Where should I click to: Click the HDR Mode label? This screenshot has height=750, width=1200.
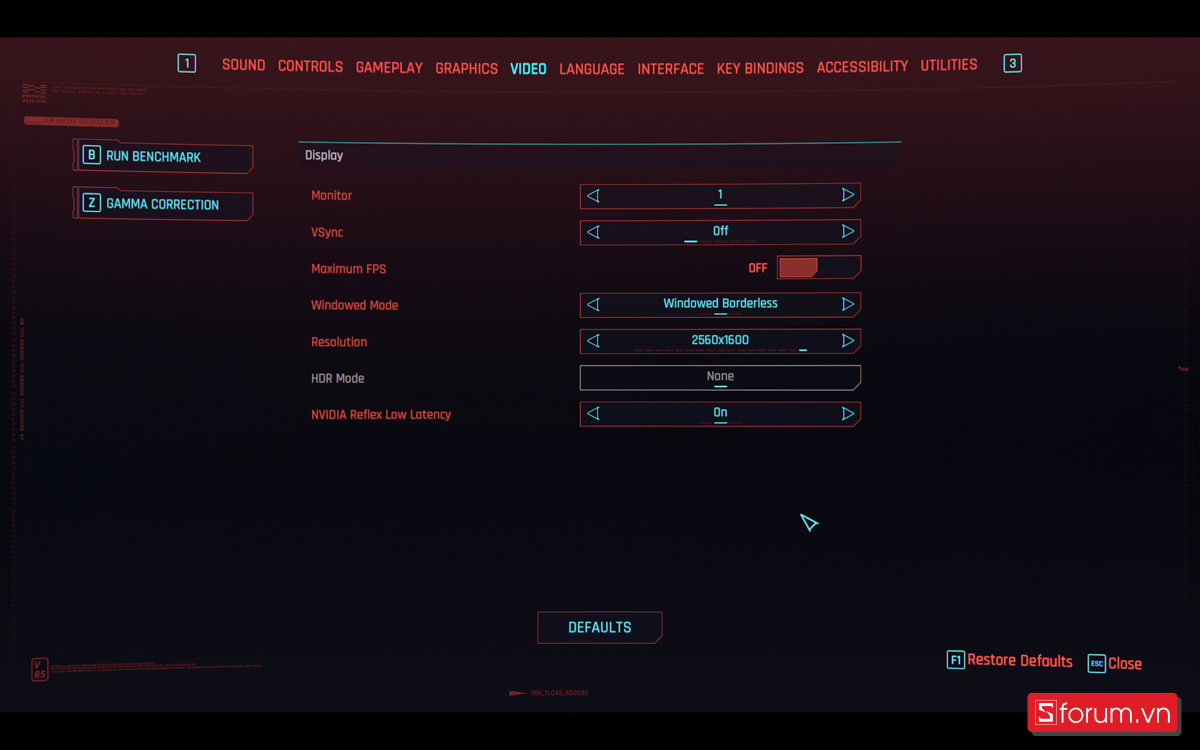(337, 378)
